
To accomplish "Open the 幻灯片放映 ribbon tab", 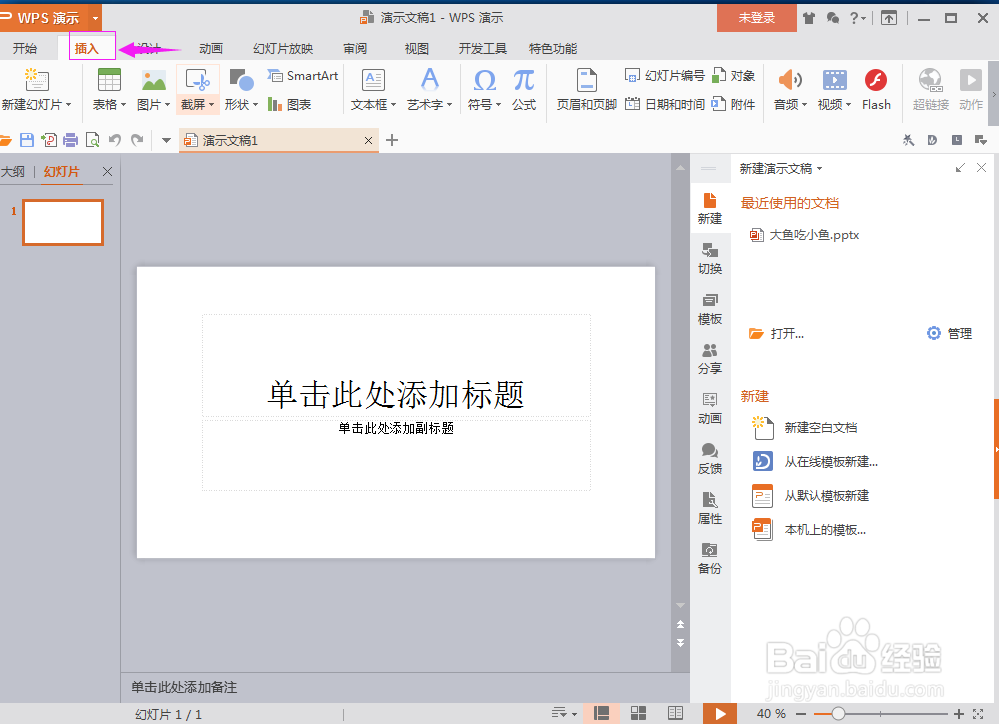I will pos(283,48).
